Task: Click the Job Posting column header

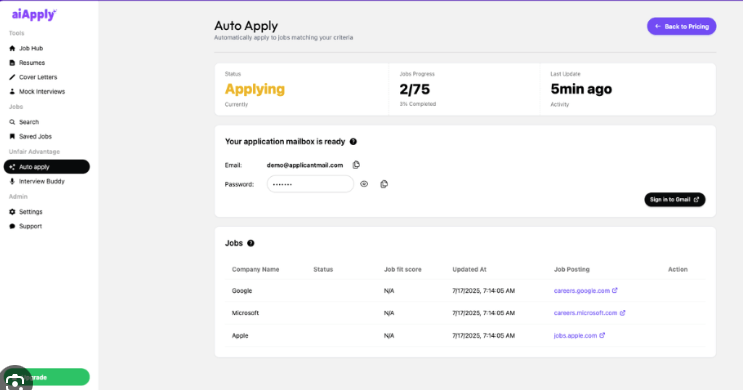Action: pos(571,269)
